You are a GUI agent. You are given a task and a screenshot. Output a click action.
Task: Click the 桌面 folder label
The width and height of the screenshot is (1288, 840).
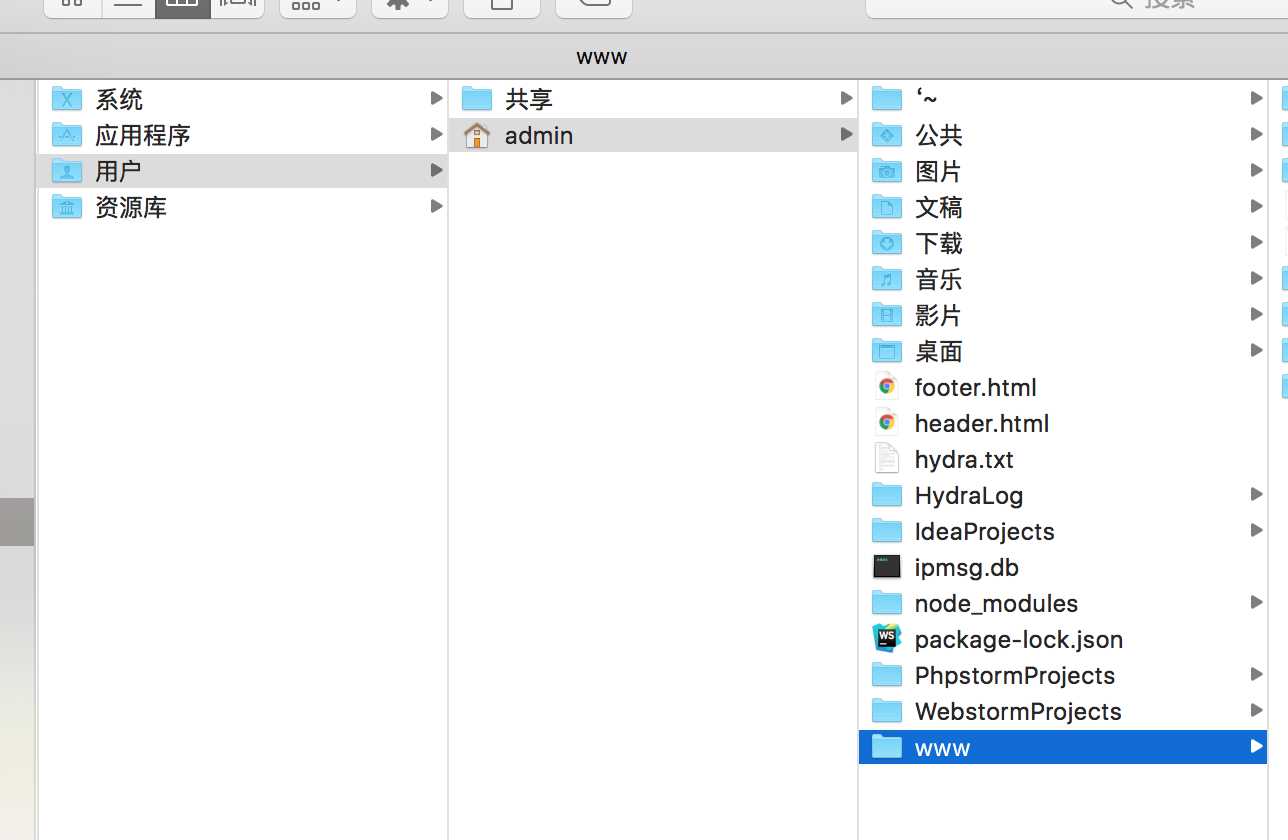tap(938, 351)
